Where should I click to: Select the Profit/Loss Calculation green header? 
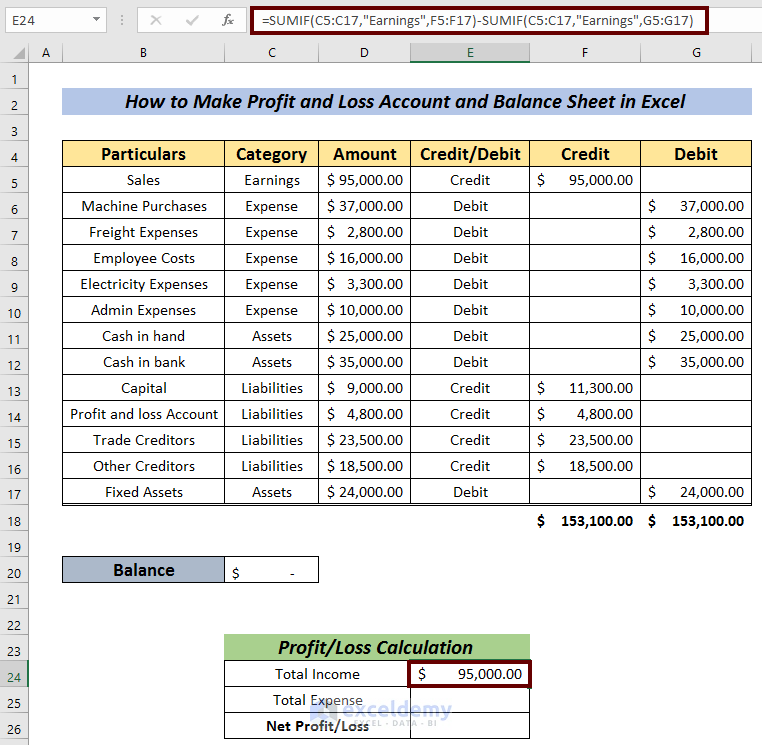(376, 647)
